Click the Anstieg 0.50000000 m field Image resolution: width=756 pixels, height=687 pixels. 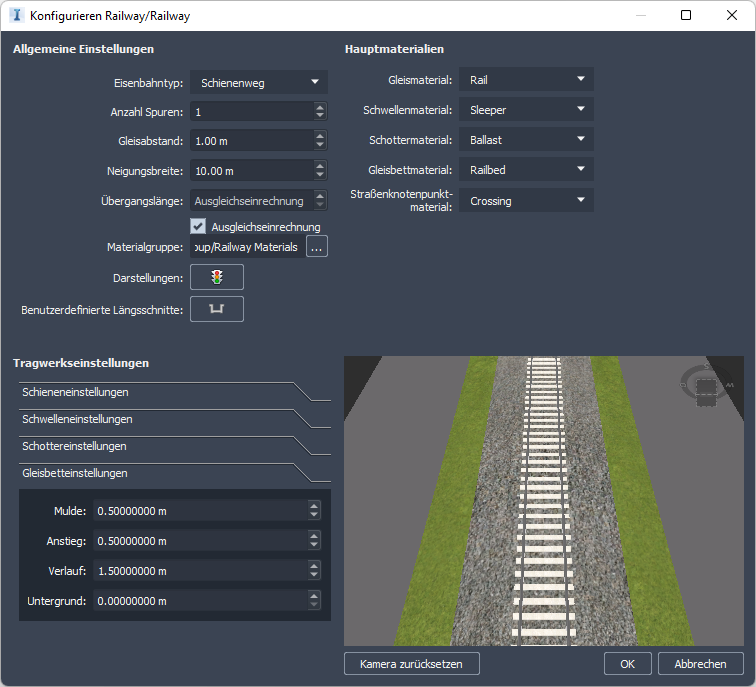point(201,540)
